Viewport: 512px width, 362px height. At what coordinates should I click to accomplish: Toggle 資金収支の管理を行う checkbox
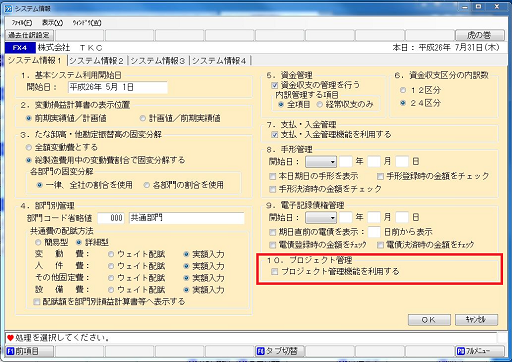(275, 86)
